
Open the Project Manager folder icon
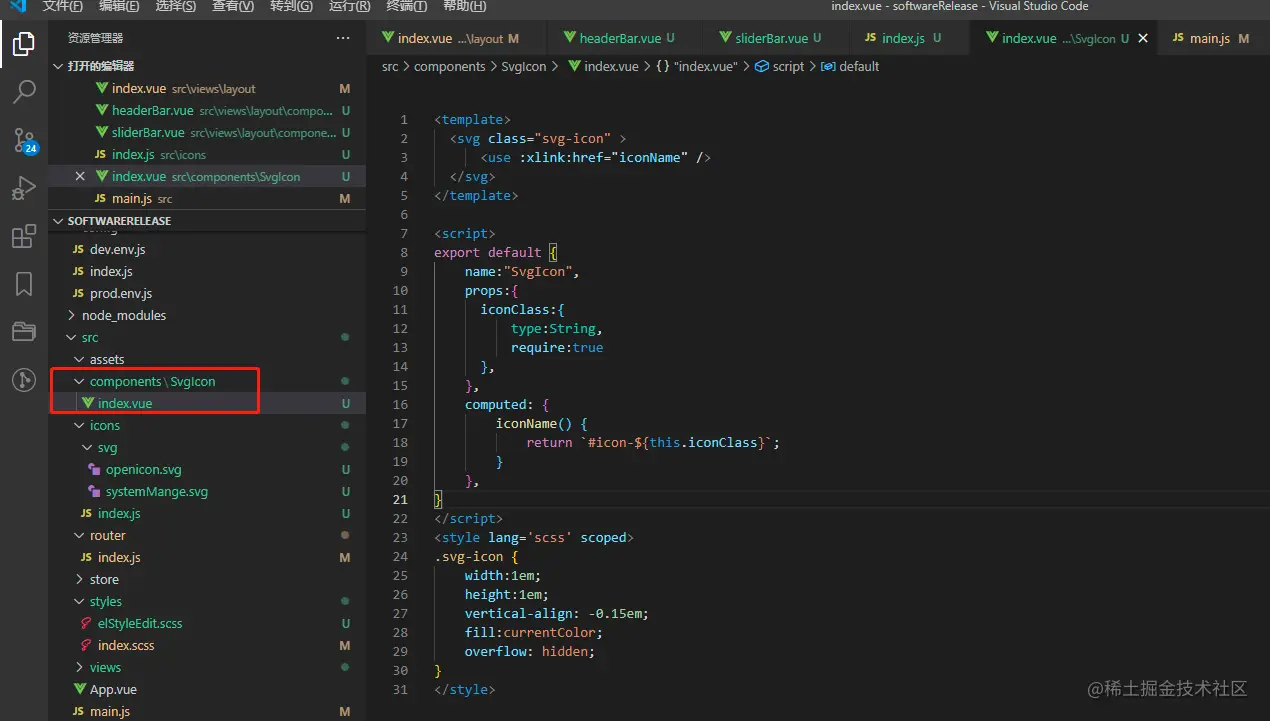(24, 332)
